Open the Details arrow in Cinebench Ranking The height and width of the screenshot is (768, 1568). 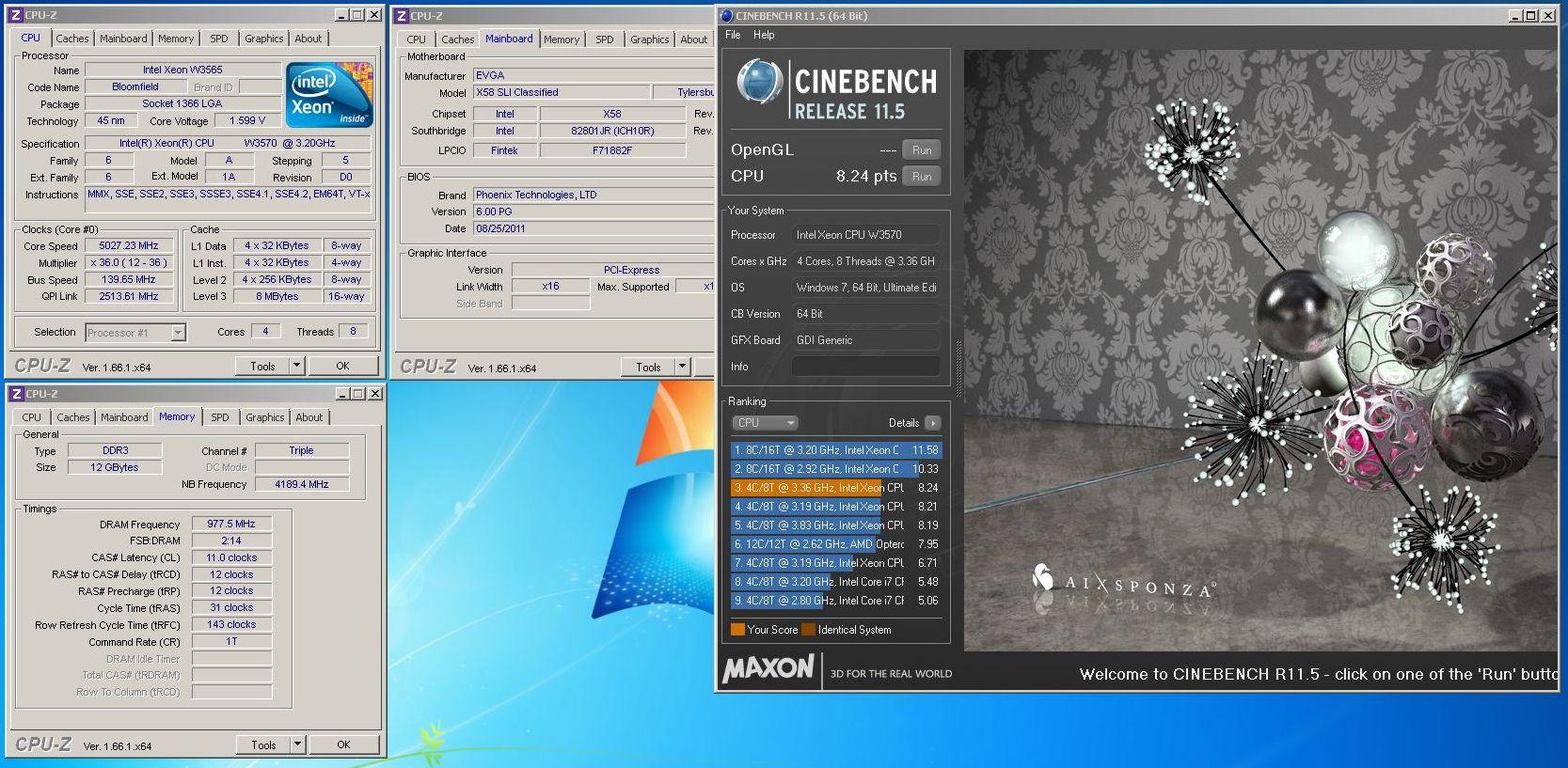932,423
